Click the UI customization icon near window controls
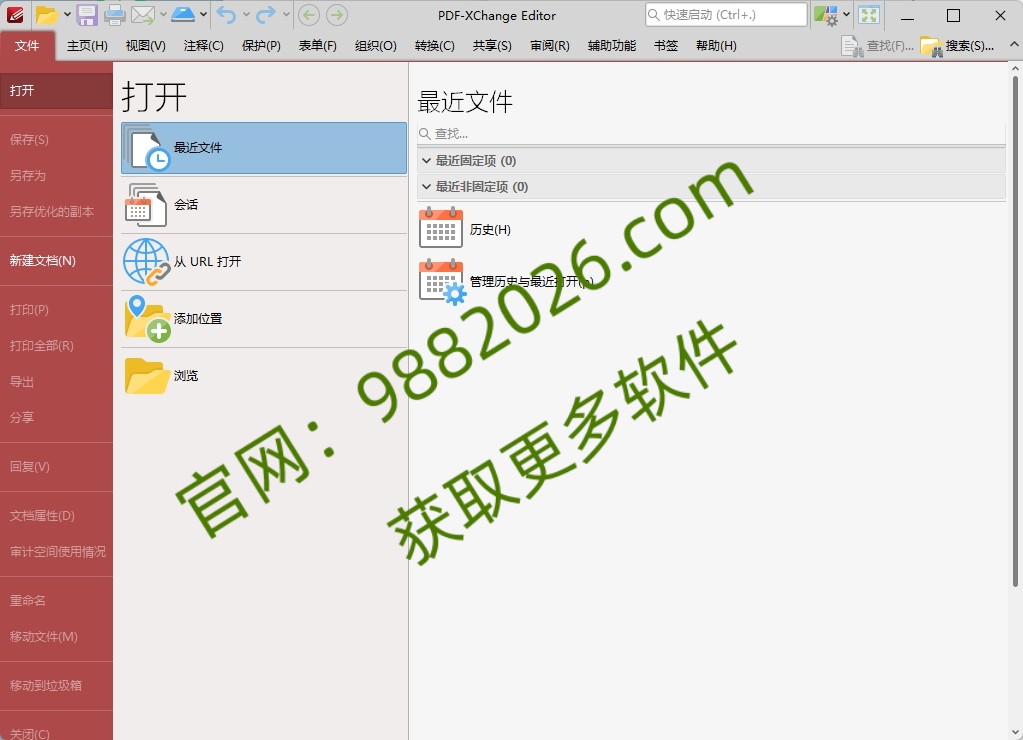 tap(826, 15)
